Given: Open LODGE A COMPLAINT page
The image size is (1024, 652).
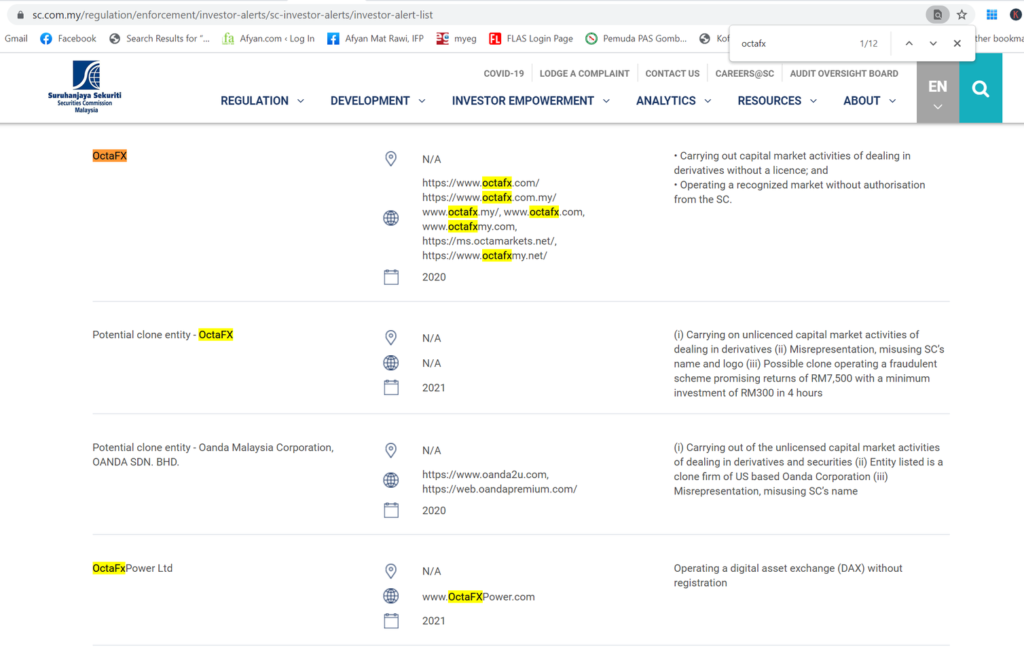Looking at the screenshot, I should pyautogui.click(x=584, y=73).
